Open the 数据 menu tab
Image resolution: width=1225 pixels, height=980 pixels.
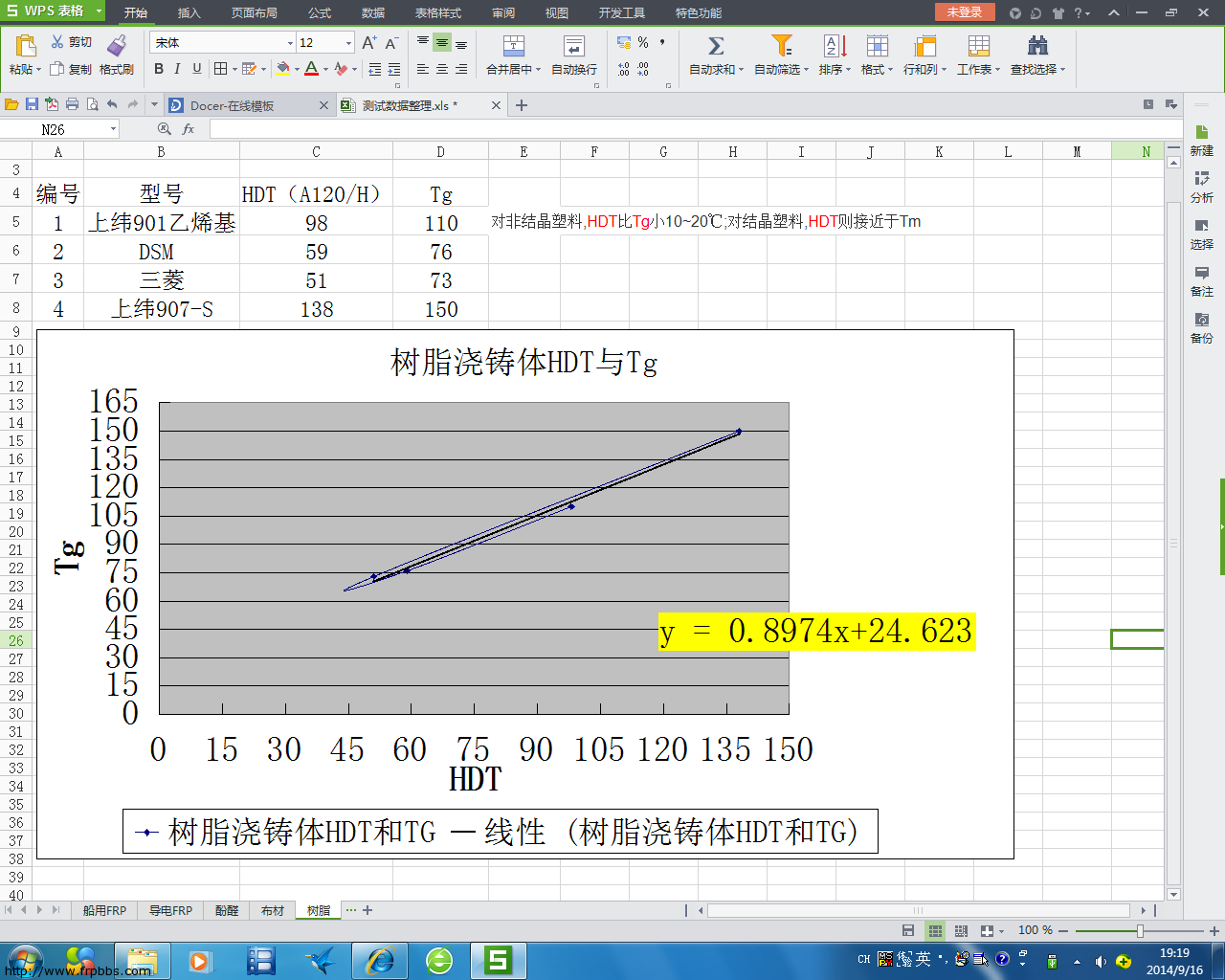(x=373, y=13)
